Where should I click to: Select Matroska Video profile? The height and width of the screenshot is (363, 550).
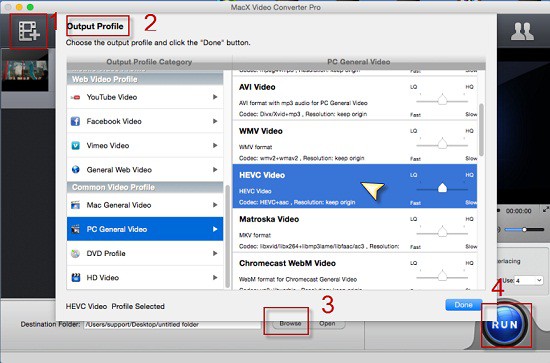(355, 230)
